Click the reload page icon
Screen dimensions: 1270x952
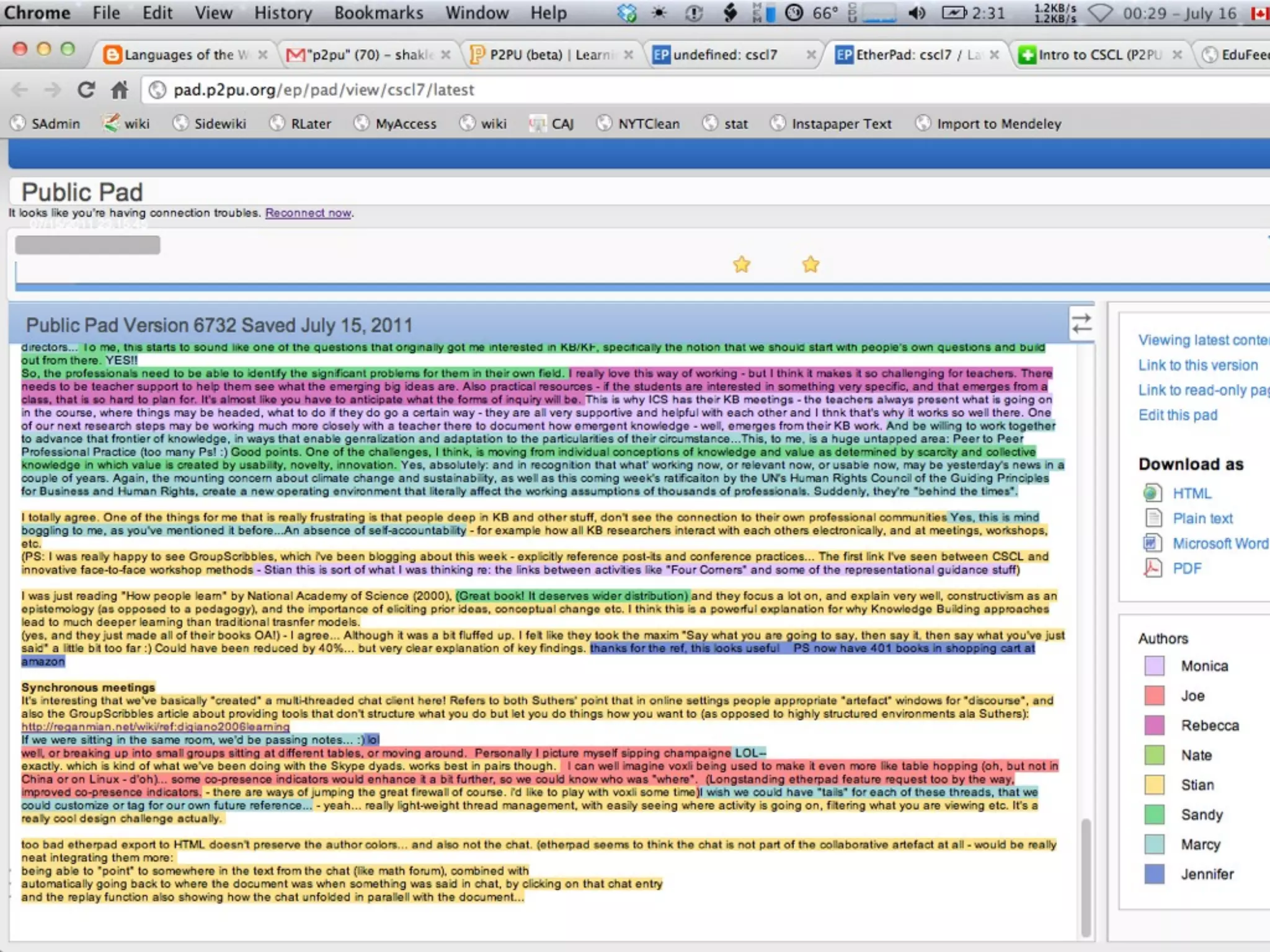pyautogui.click(x=86, y=90)
